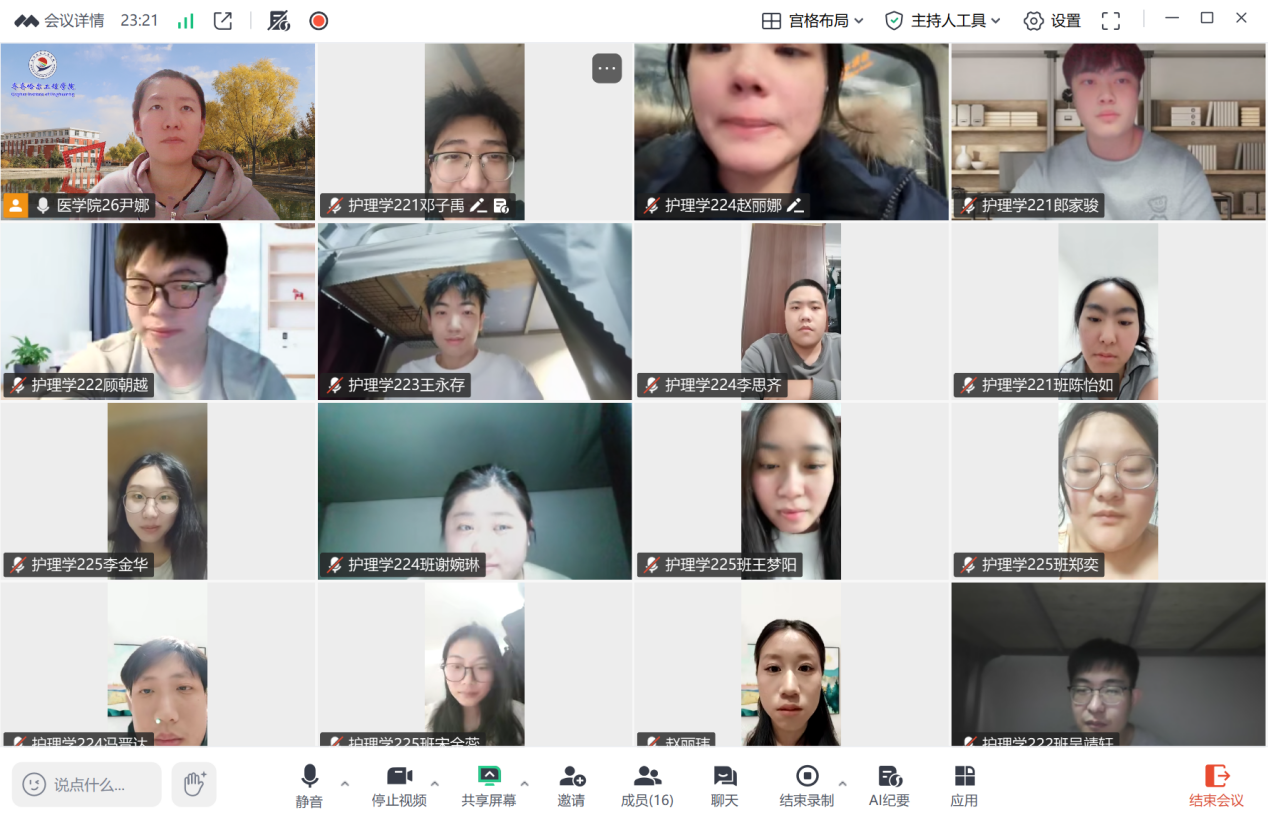The image size is (1268, 820).
Task: Expand the 宫格布局 layout dropdown
Action: click(x=812, y=21)
